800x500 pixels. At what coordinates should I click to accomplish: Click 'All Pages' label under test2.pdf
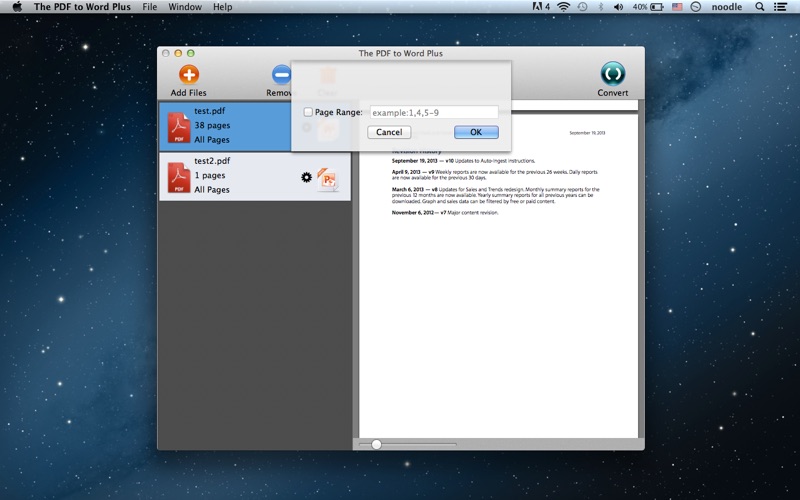click(212, 189)
